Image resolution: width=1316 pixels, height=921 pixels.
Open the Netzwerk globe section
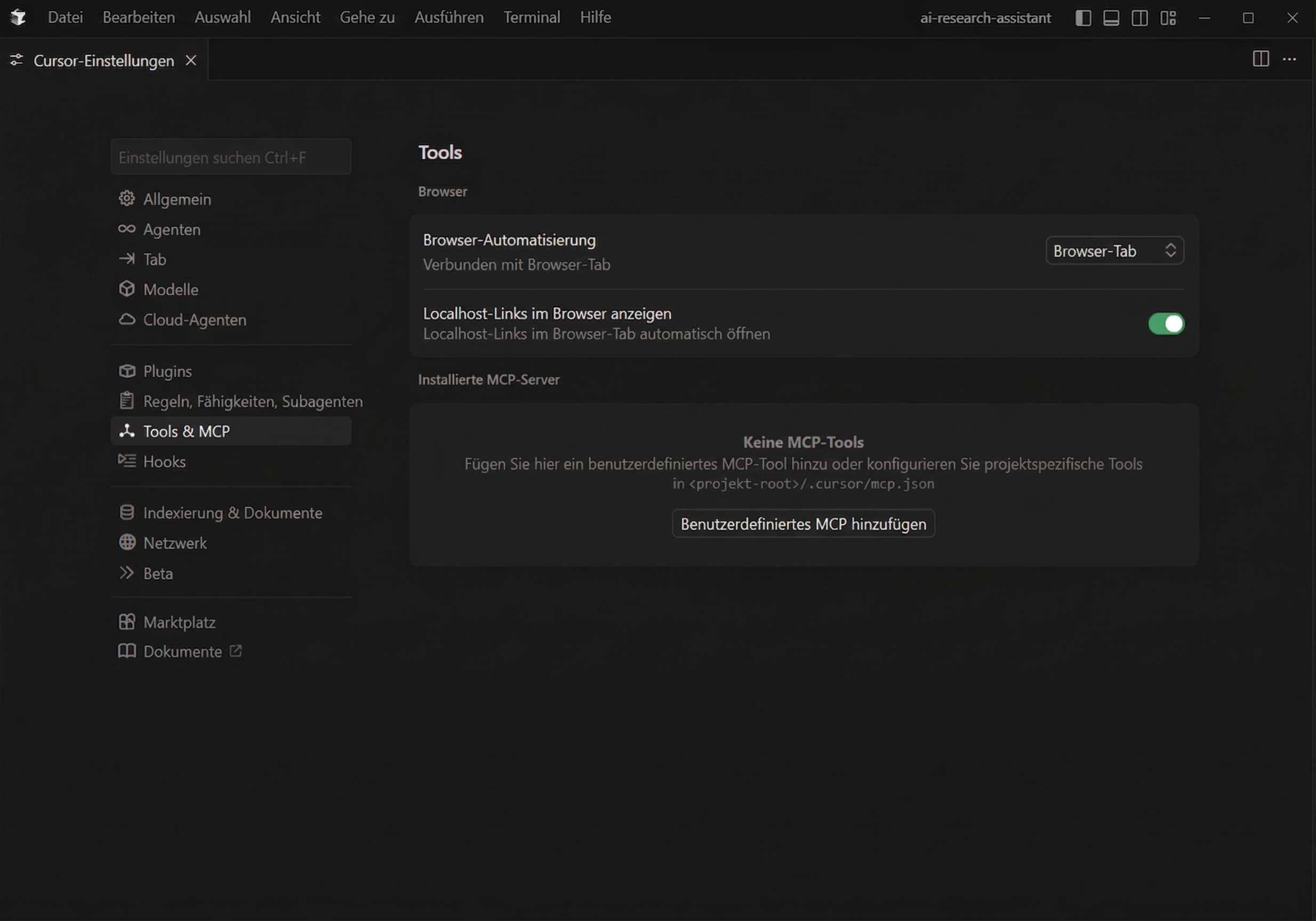pyautogui.click(x=127, y=543)
